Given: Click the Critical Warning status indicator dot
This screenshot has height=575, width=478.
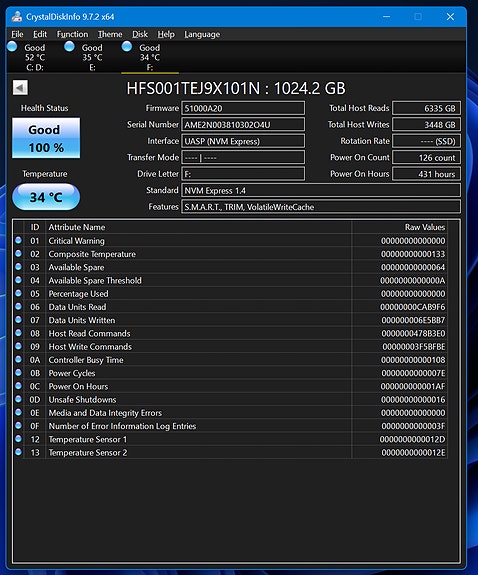Looking at the screenshot, I should [18, 241].
